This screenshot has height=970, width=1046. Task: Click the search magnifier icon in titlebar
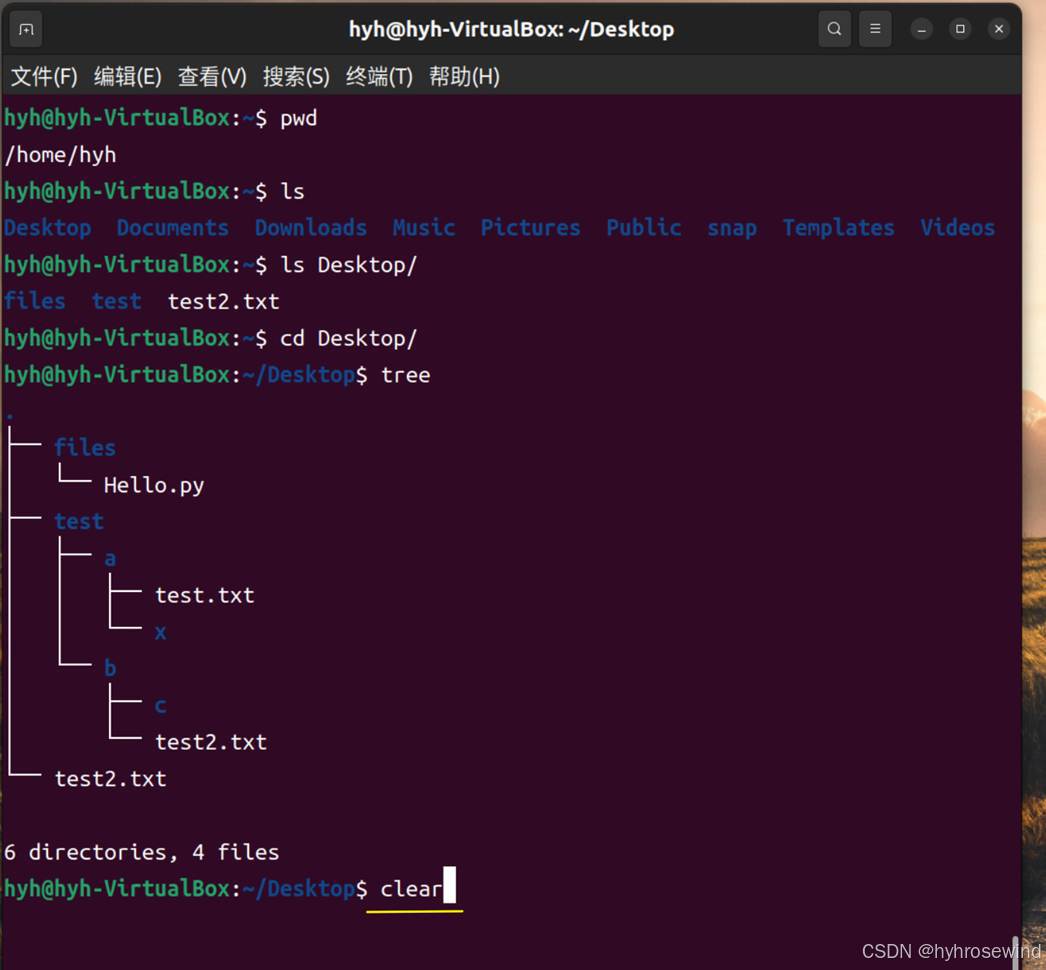pos(834,29)
